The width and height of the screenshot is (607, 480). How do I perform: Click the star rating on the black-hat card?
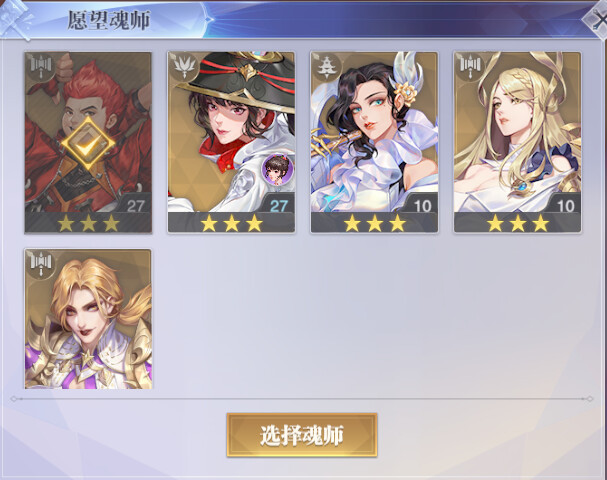click(231, 223)
